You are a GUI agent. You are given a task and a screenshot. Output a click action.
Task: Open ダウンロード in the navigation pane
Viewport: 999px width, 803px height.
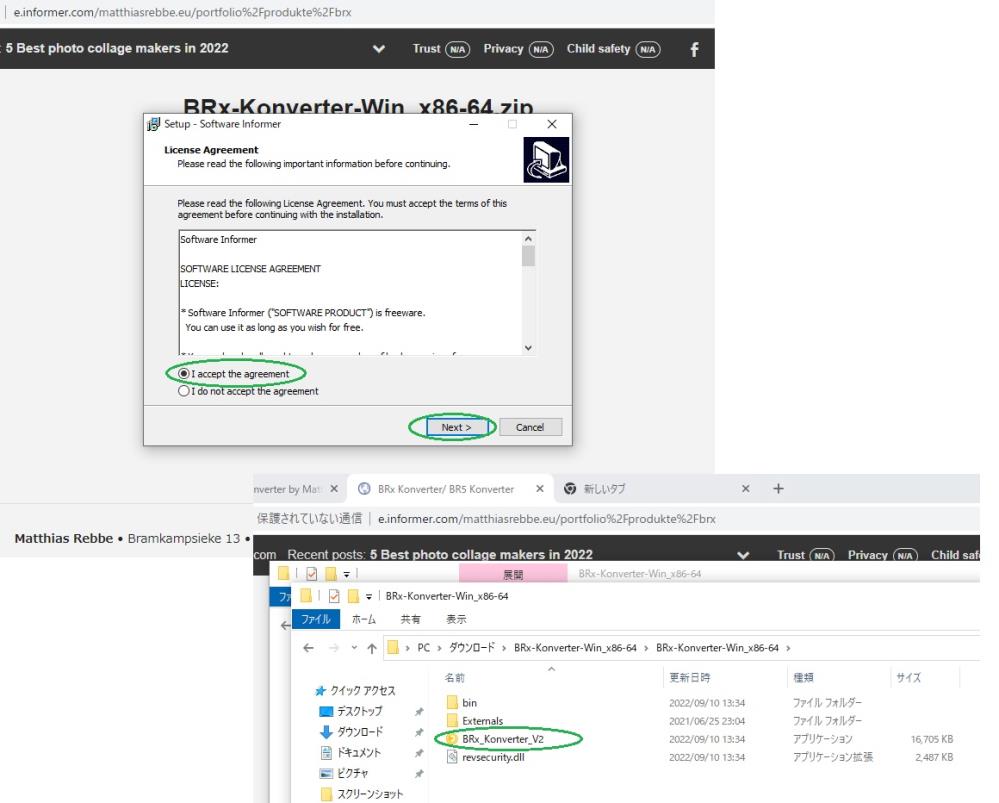(x=360, y=732)
